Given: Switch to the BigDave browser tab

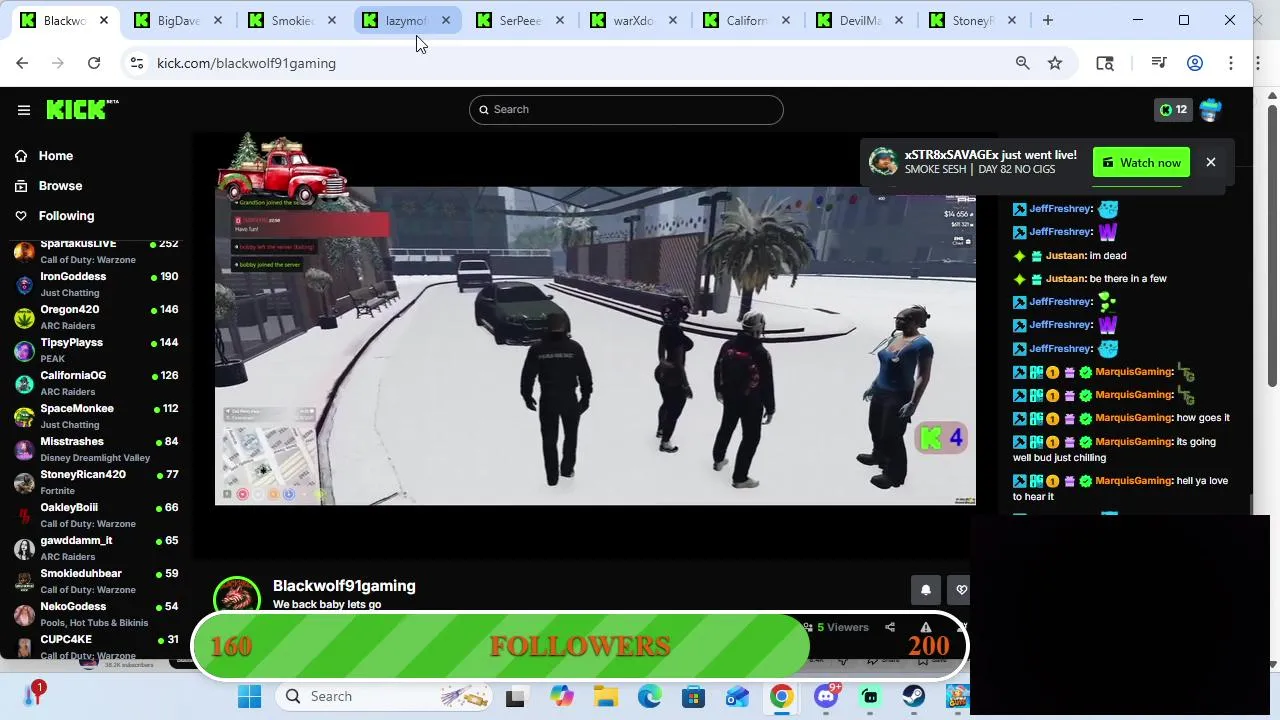Looking at the screenshot, I should [x=180, y=20].
